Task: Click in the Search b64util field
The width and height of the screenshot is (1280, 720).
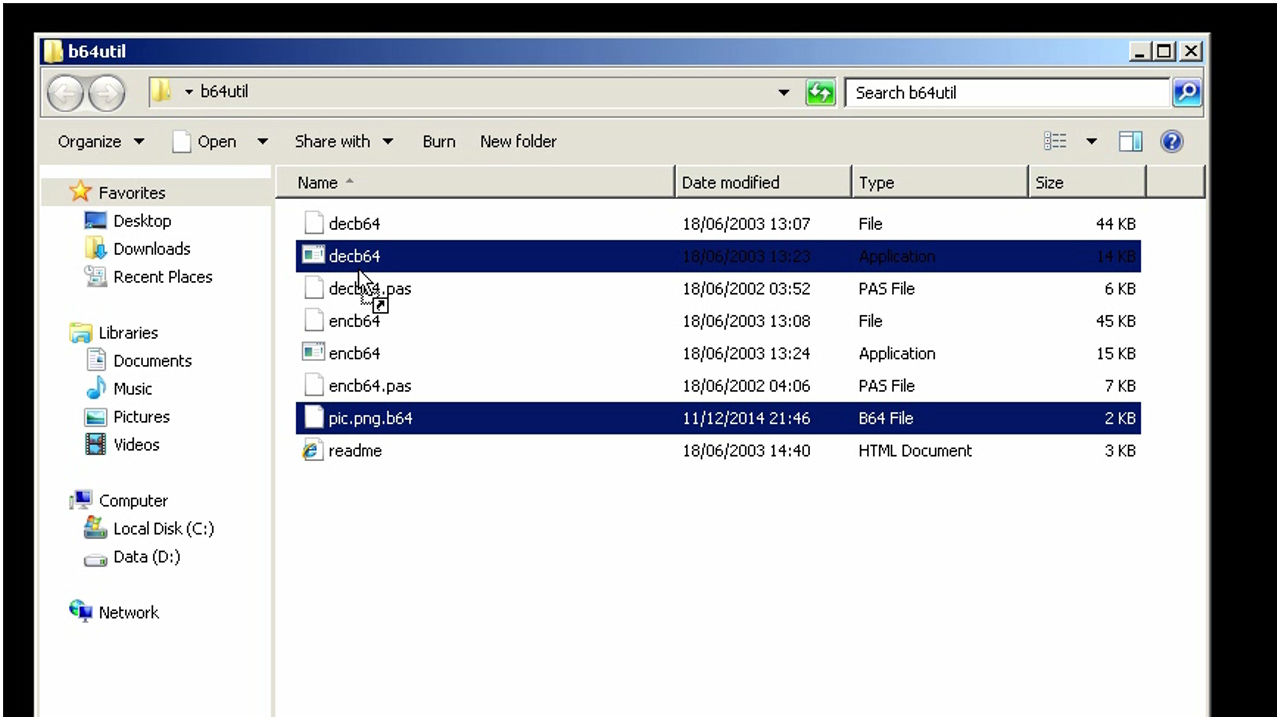Action: [x=1008, y=93]
